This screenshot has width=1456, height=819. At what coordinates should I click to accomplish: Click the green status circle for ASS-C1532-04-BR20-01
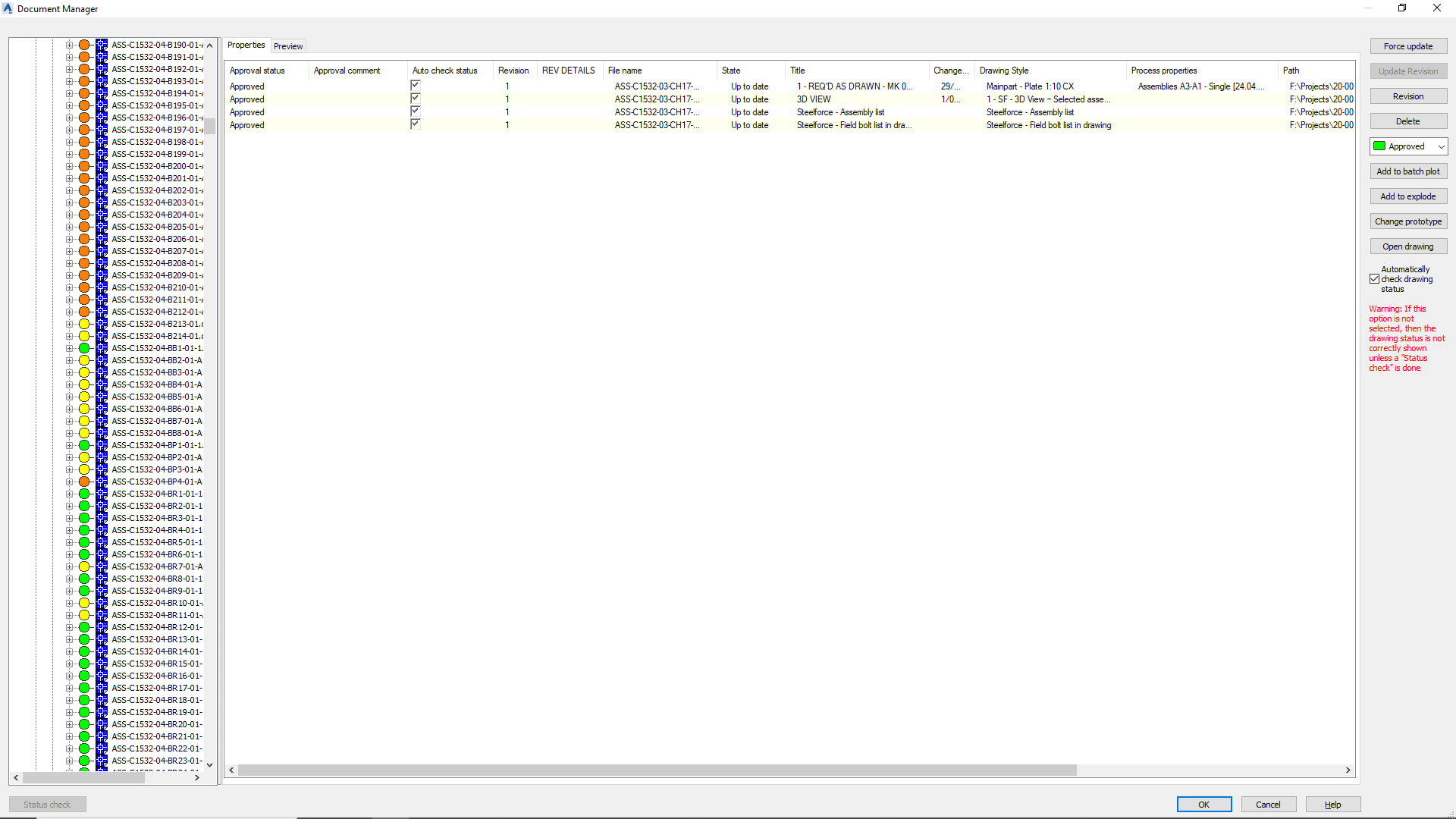click(84, 724)
